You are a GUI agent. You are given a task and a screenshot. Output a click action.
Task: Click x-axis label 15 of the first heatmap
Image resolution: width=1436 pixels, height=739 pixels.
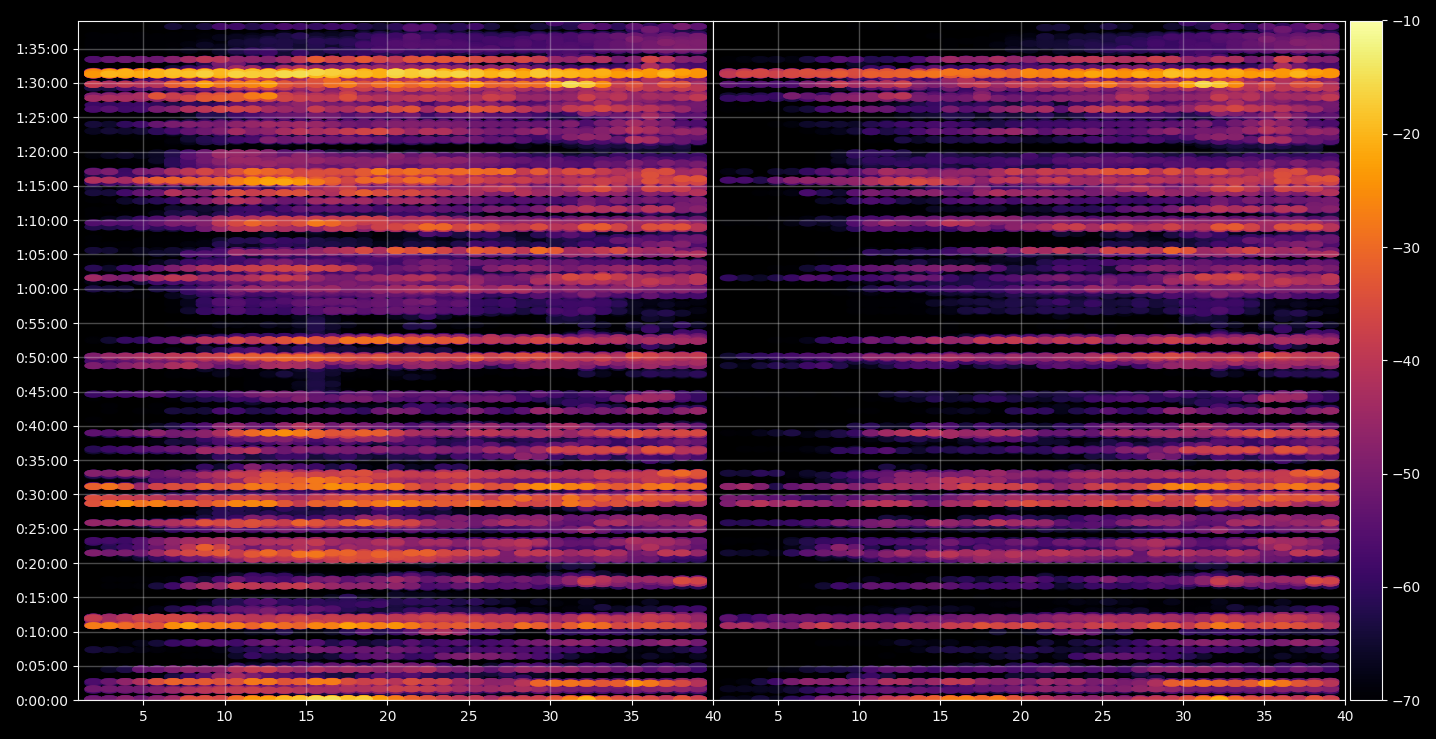click(x=306, y=716)
